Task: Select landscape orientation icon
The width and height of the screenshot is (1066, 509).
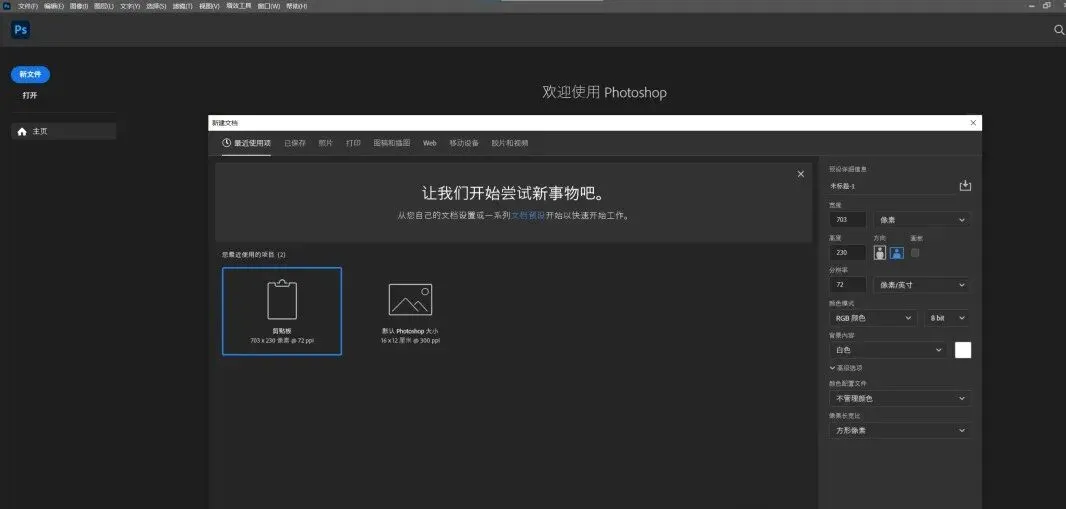Action: click(x=897, y=253)
